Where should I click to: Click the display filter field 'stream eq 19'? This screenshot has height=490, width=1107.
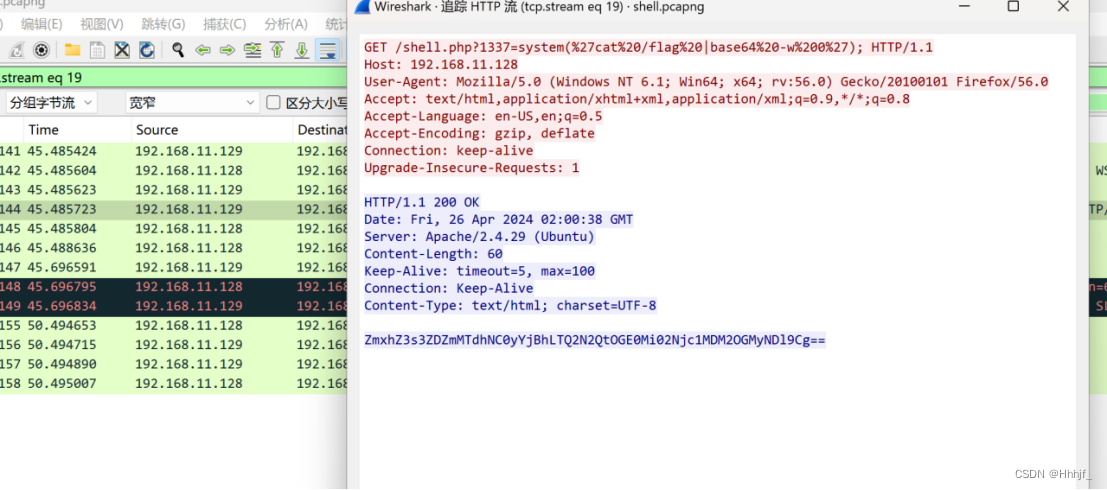click(173, 77)
